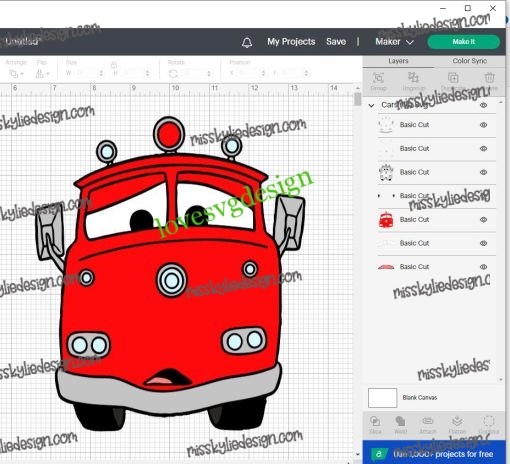
Task: Select the pink mouth layer thumbnail
Action: 386,267
